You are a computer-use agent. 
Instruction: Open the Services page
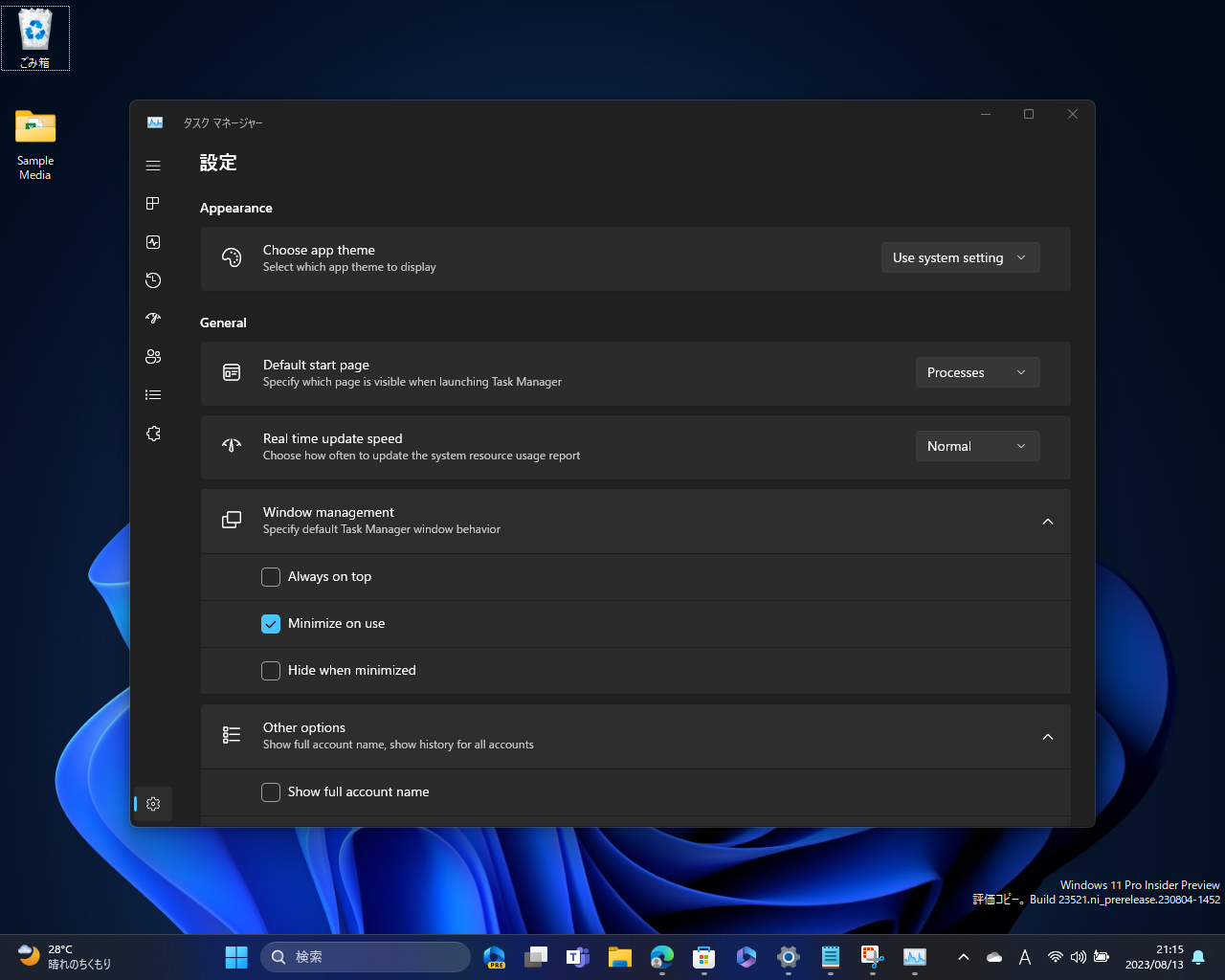click(x=153, y=433)
